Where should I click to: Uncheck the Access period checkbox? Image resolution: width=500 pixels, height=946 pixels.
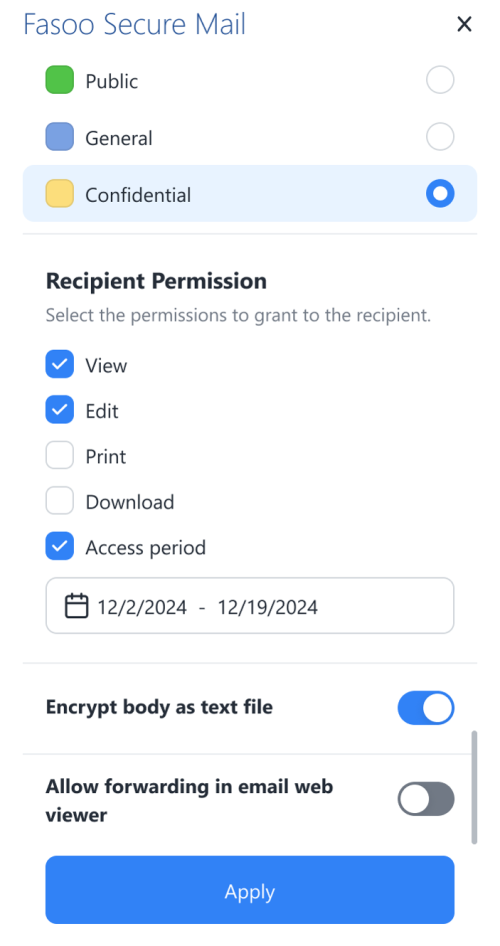pos(60,547)
